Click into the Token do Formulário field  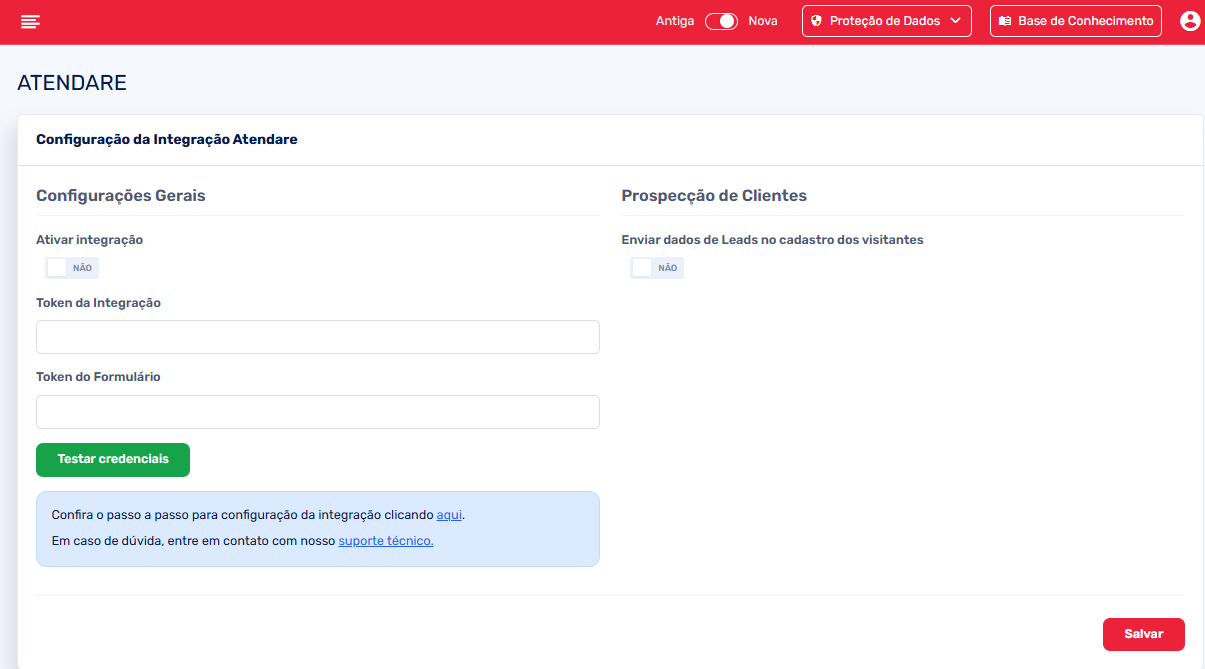[317, 412]
